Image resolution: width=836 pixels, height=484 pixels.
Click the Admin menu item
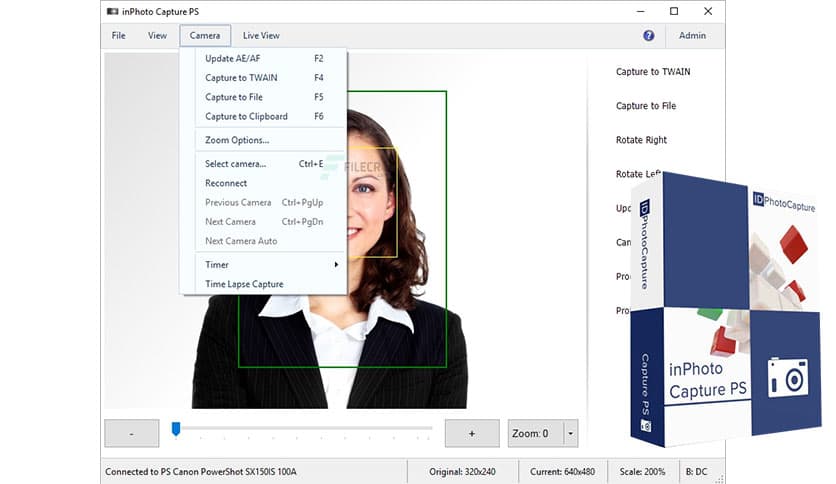click(x=692, y=36)
